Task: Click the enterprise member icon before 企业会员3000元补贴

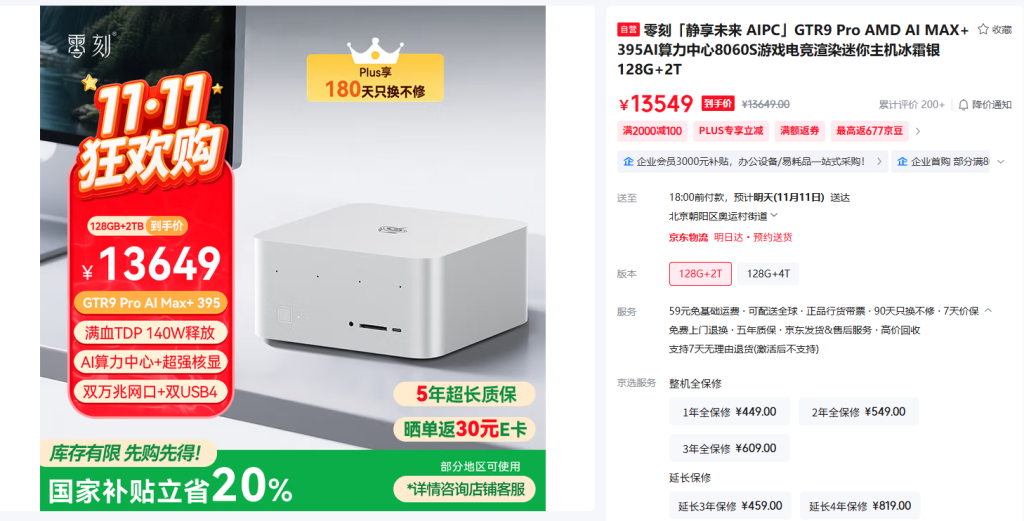Action: [628, 161]
